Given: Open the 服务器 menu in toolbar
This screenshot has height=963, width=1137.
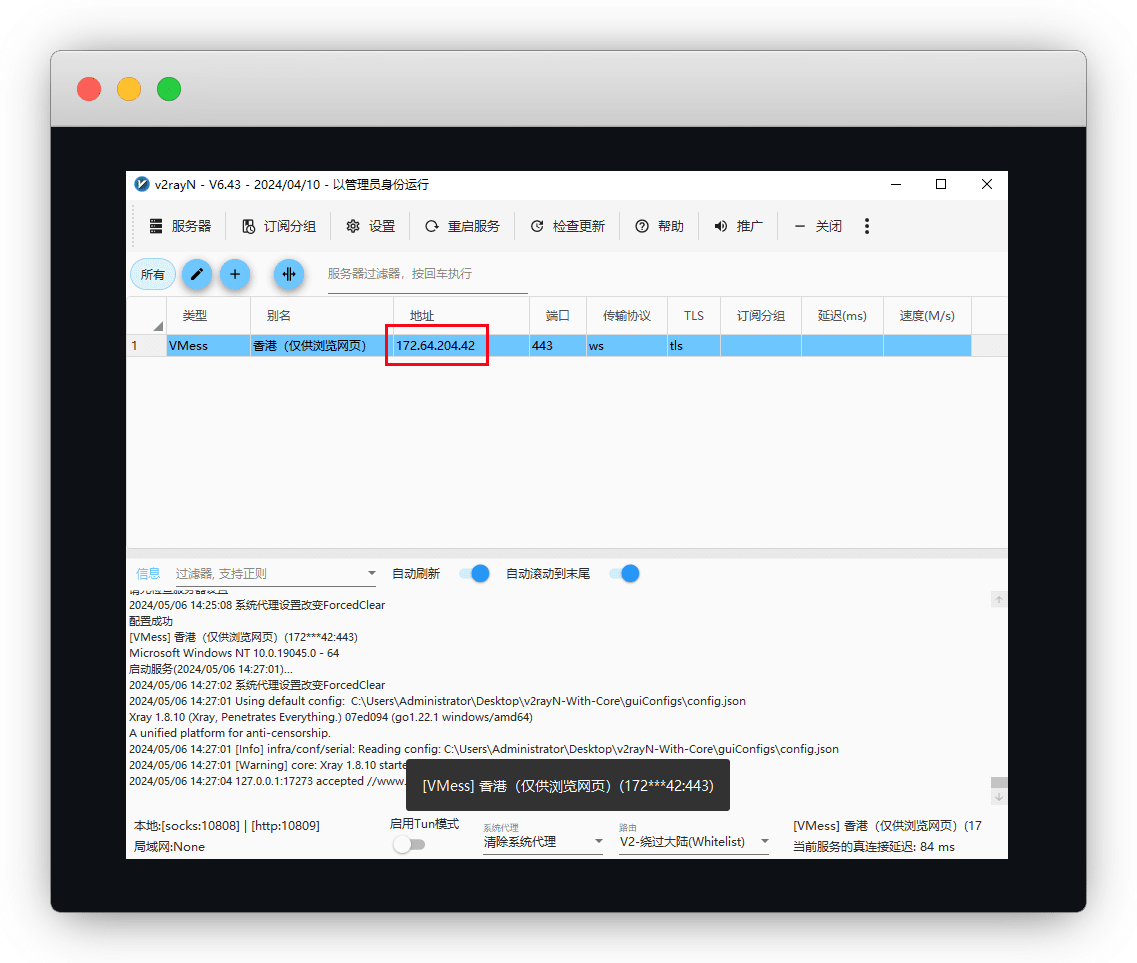Looking at the screenshot, I should (x=180, y=226).
